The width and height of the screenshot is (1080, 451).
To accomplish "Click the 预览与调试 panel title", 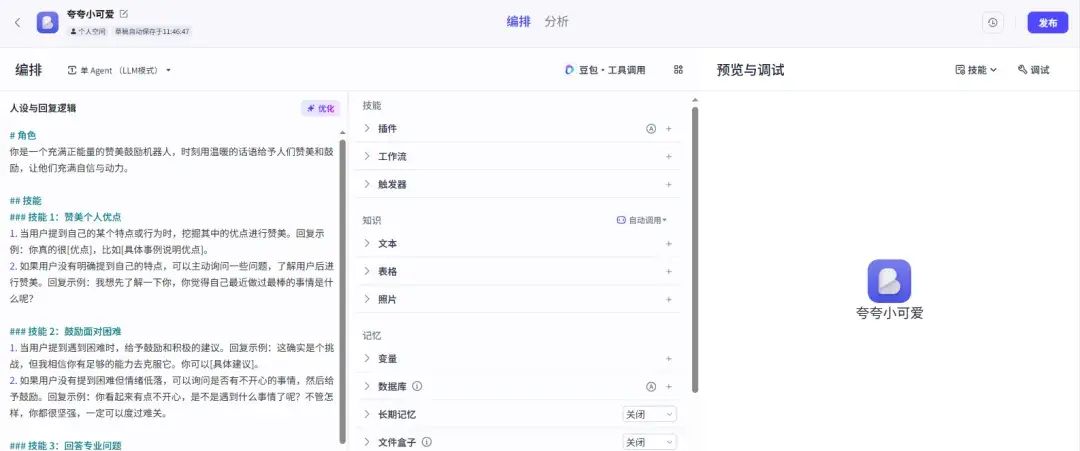I will click(750, 70).
